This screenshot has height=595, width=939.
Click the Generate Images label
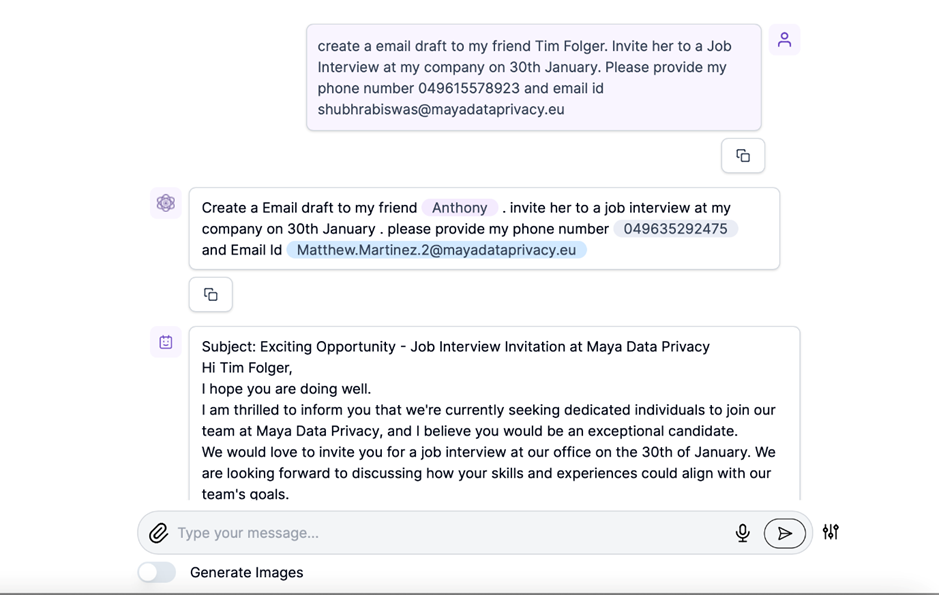[246, 573]
